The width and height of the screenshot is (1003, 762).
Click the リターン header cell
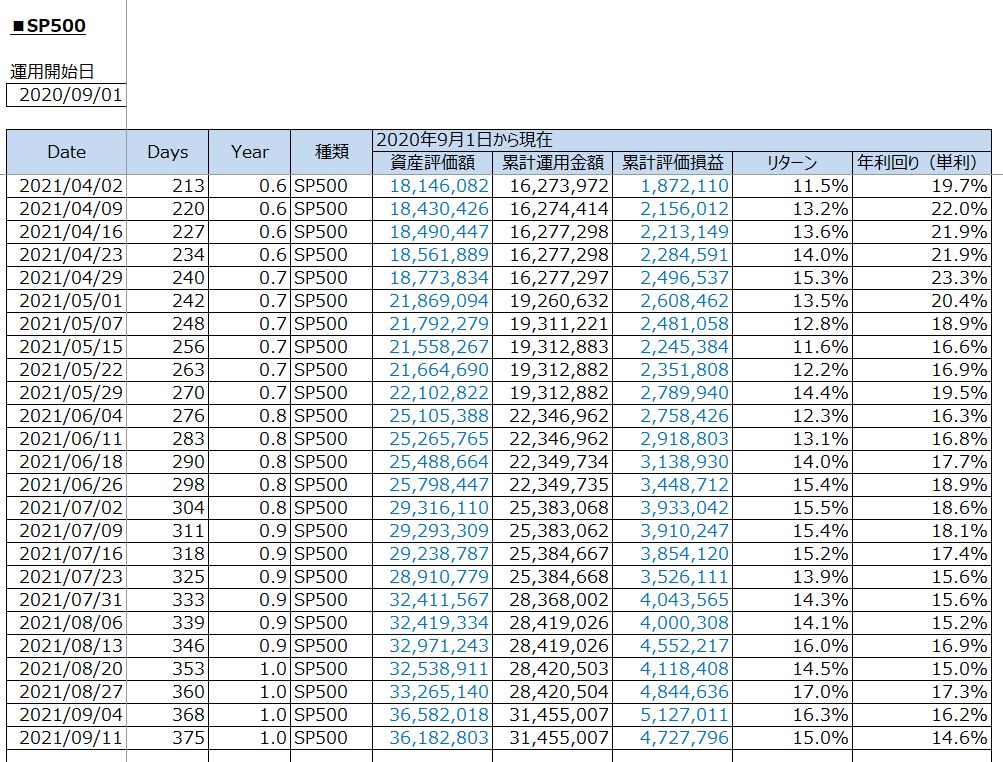792,163
